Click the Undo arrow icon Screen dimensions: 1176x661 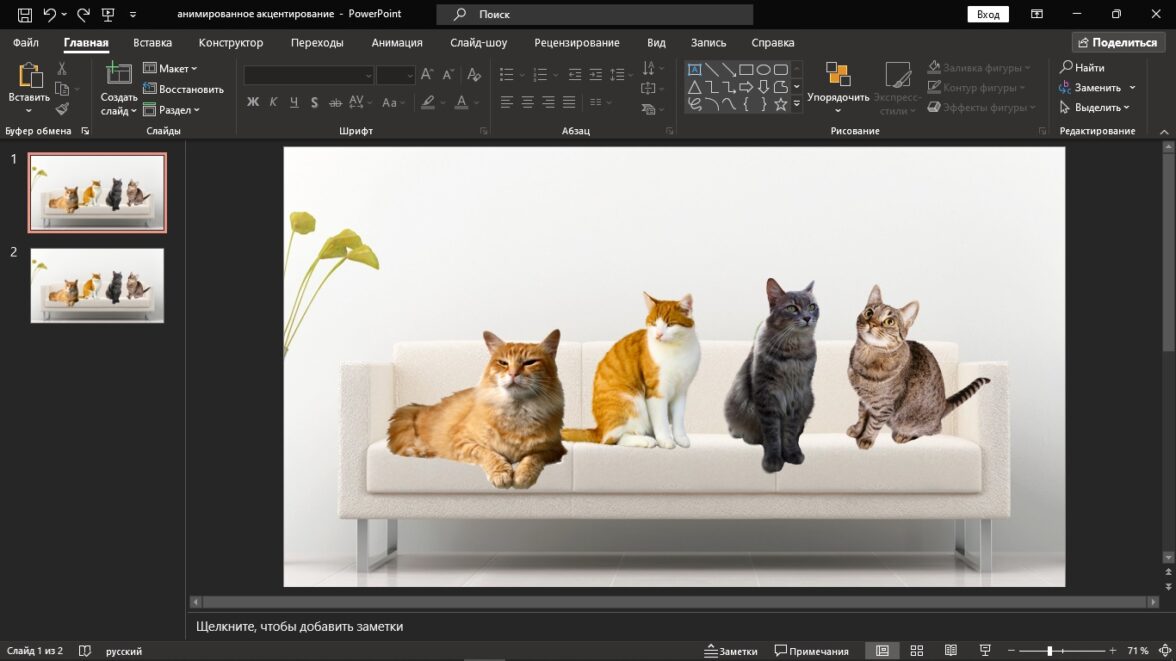[x=49, y=15]
